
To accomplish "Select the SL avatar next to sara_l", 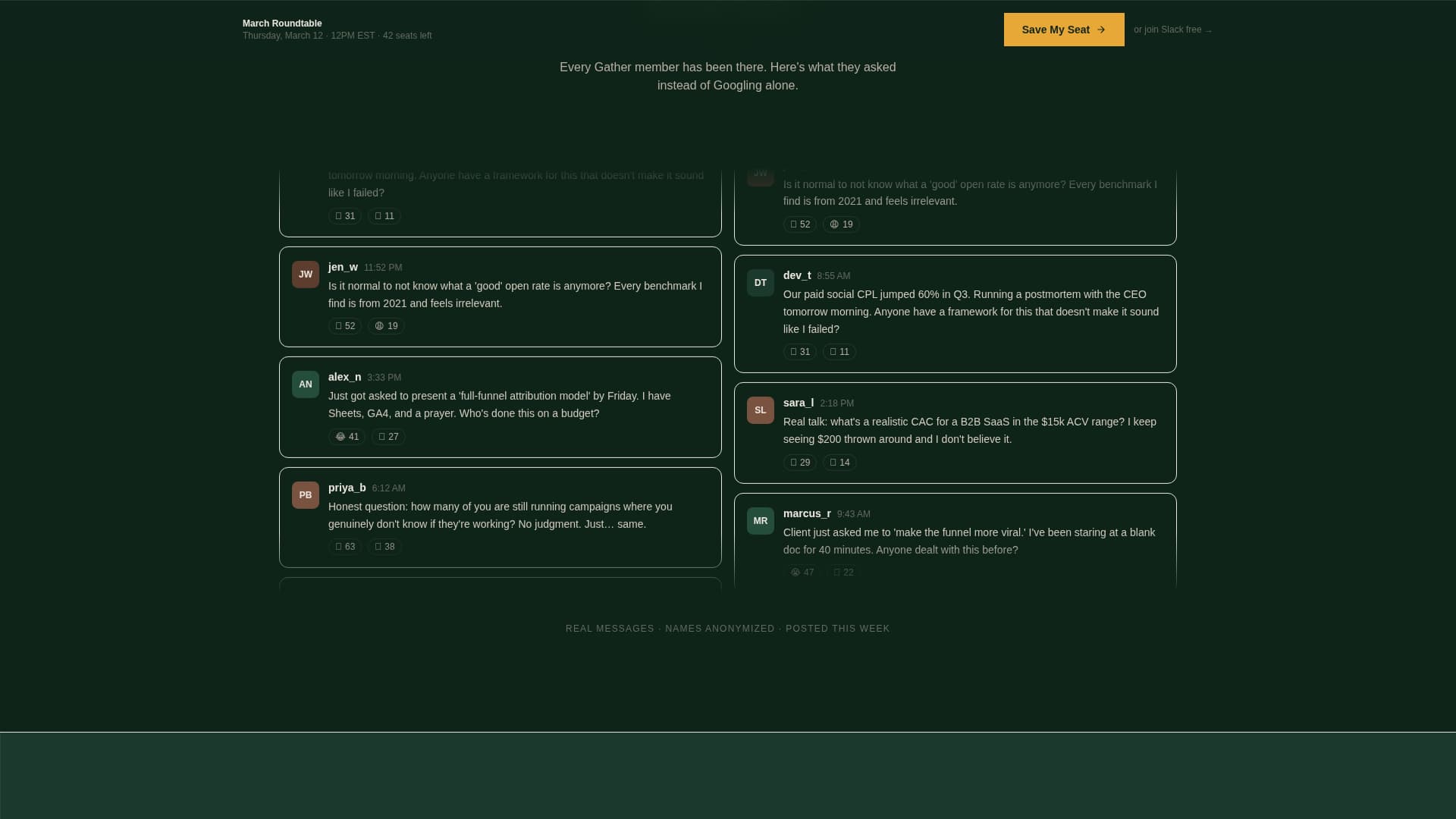I will [761, 410].
